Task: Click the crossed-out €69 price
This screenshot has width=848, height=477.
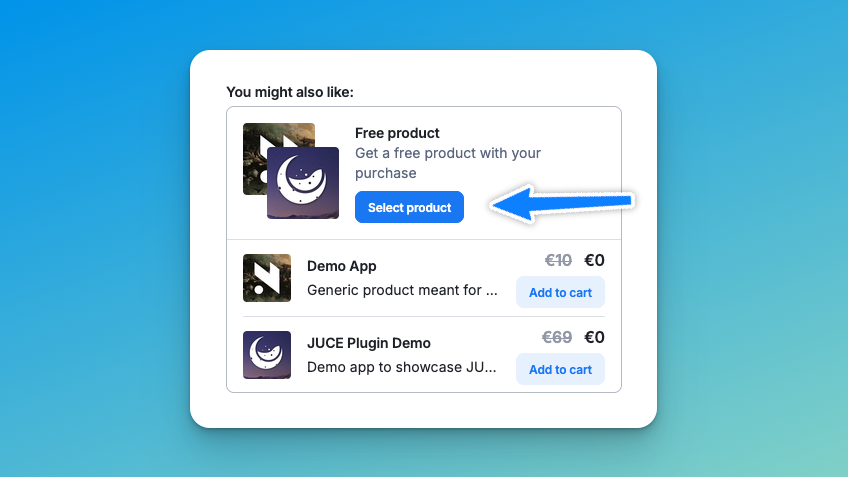Action: click(x=558, y=337)
